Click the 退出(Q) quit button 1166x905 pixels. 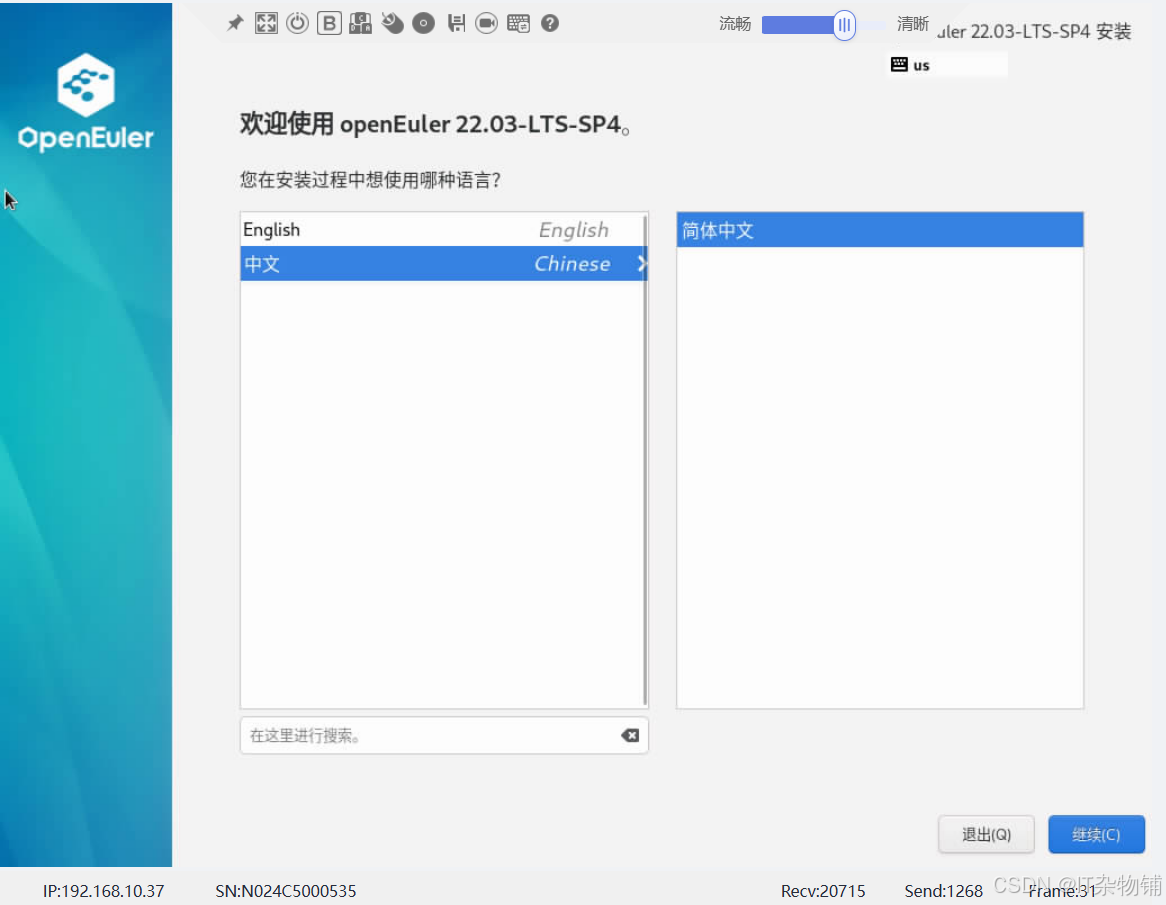(986, 834)
